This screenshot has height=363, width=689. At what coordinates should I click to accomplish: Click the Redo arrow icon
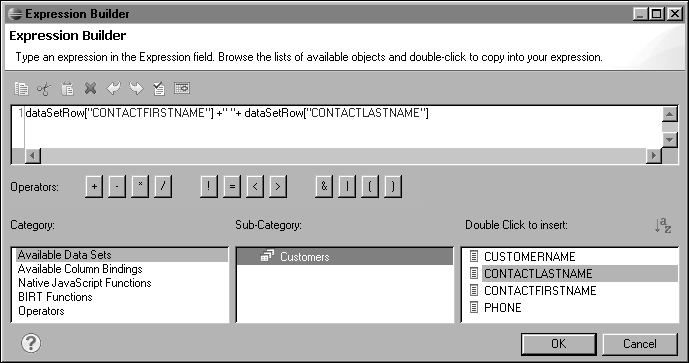(136, 89)
